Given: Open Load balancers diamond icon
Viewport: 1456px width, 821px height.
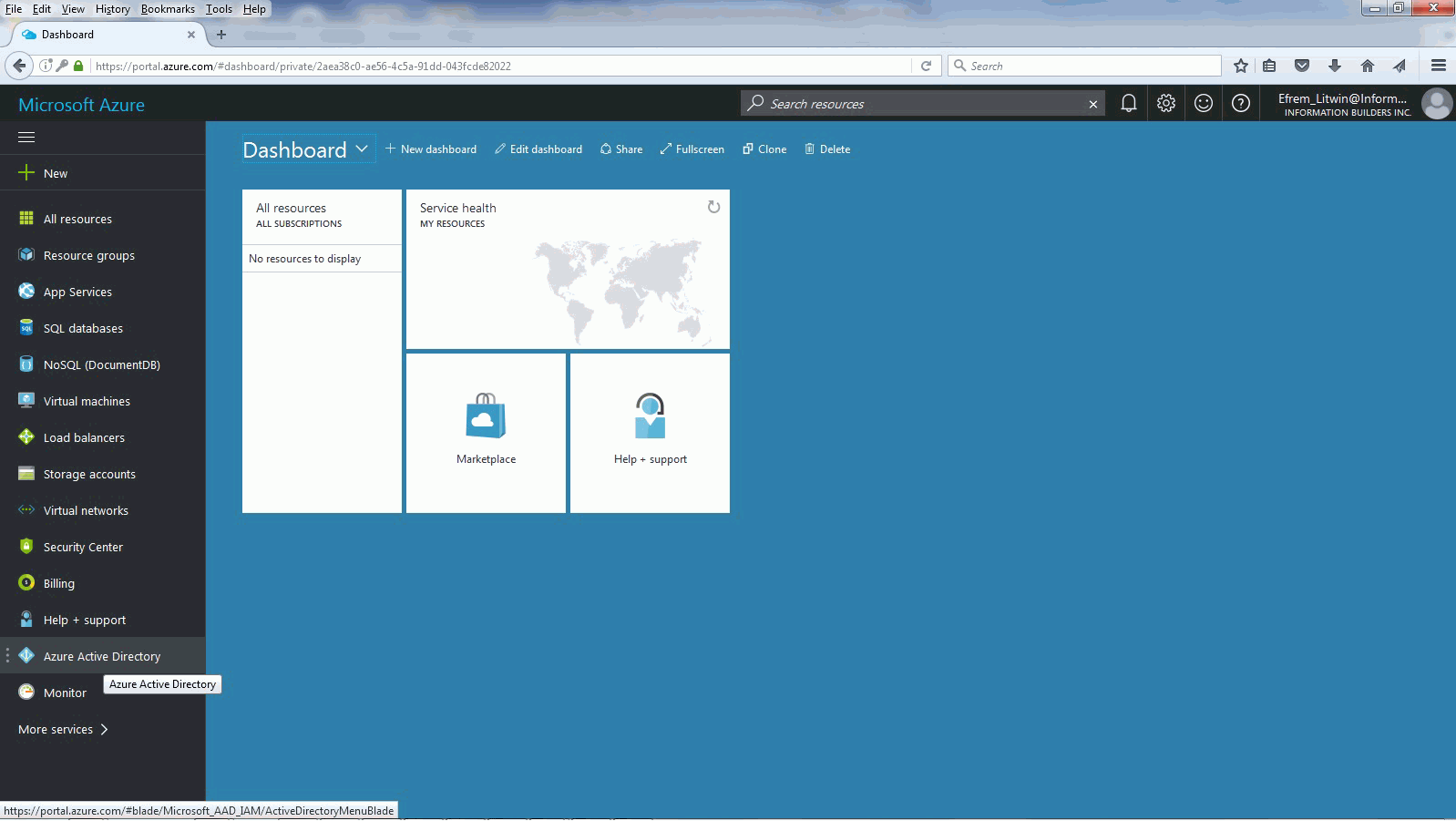Looking at the screenshot, I should [26, 437].
